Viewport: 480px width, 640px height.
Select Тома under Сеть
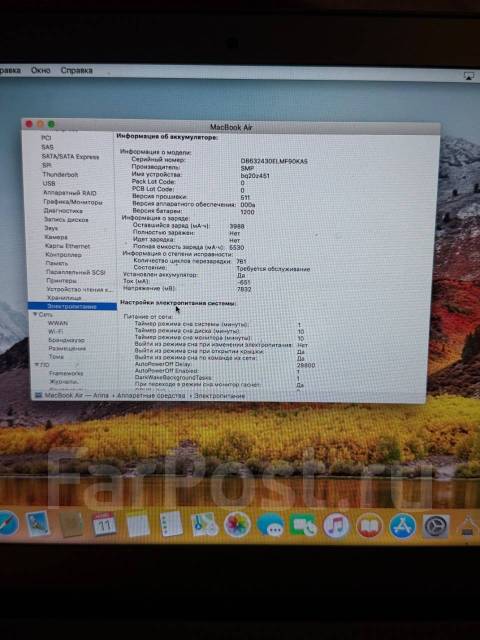(x=56, y=356)
